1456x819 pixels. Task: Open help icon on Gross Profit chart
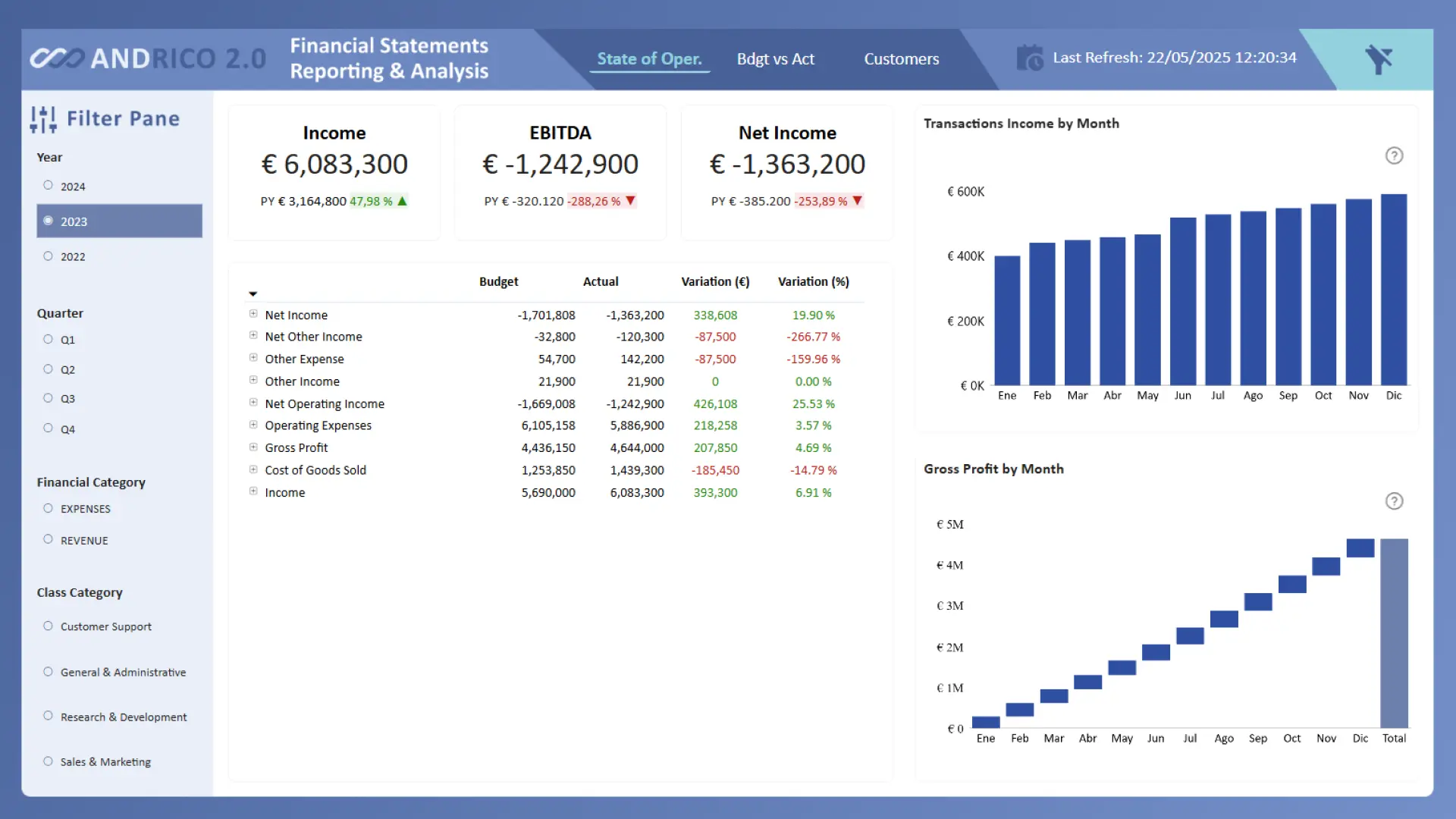tap(1394, 501)
